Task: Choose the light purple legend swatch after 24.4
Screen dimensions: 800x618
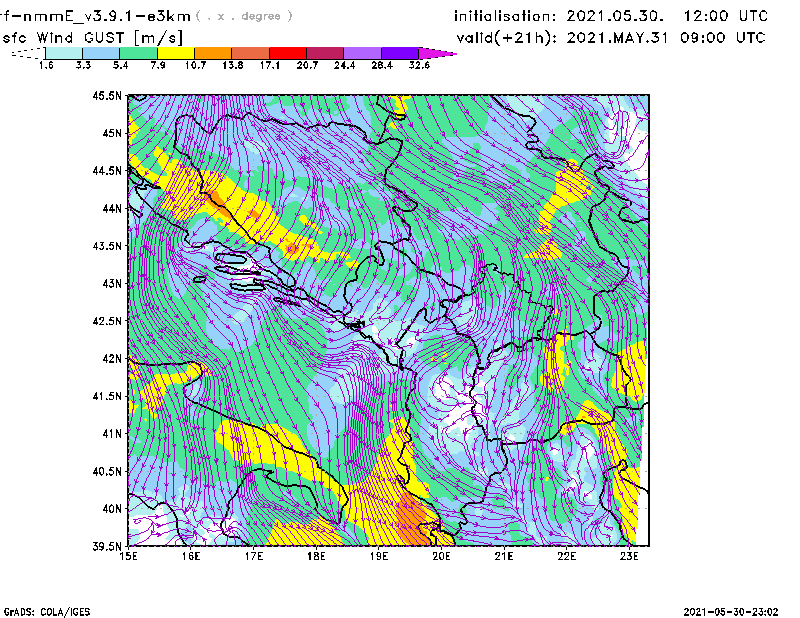Action: [x=363, y=53]
